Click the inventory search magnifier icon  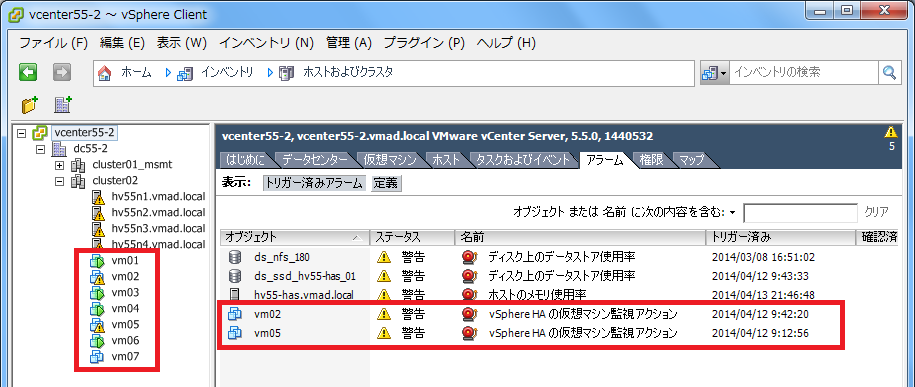[889, 72]
